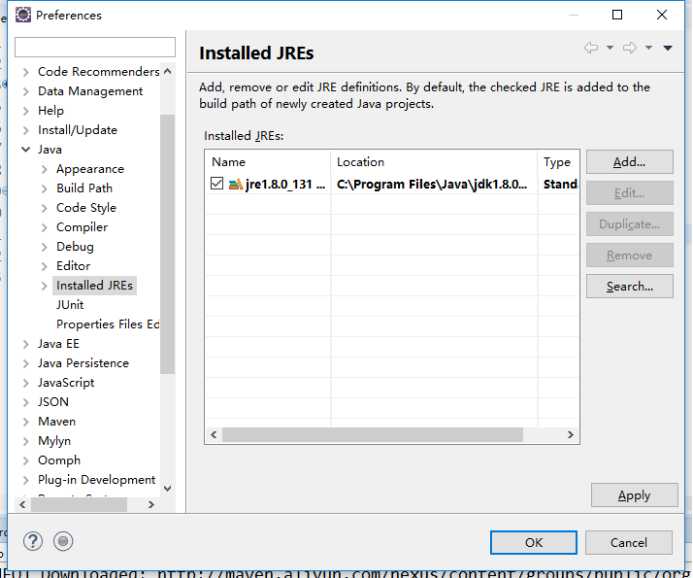Collapse the Java tree node
This screenshot has height=578, width=693.
point(26,149)
